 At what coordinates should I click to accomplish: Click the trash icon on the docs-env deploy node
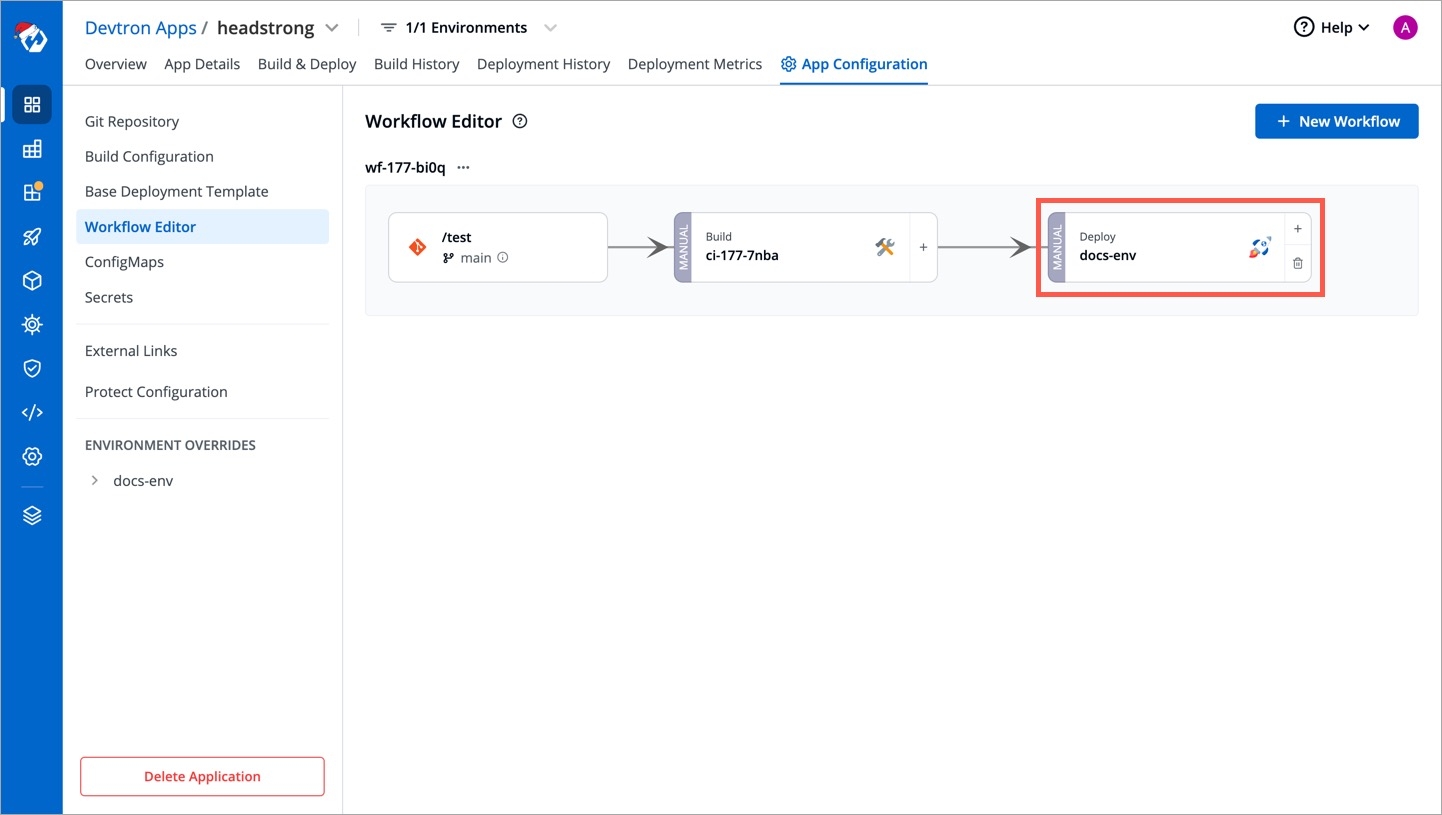coord(1298,264)
